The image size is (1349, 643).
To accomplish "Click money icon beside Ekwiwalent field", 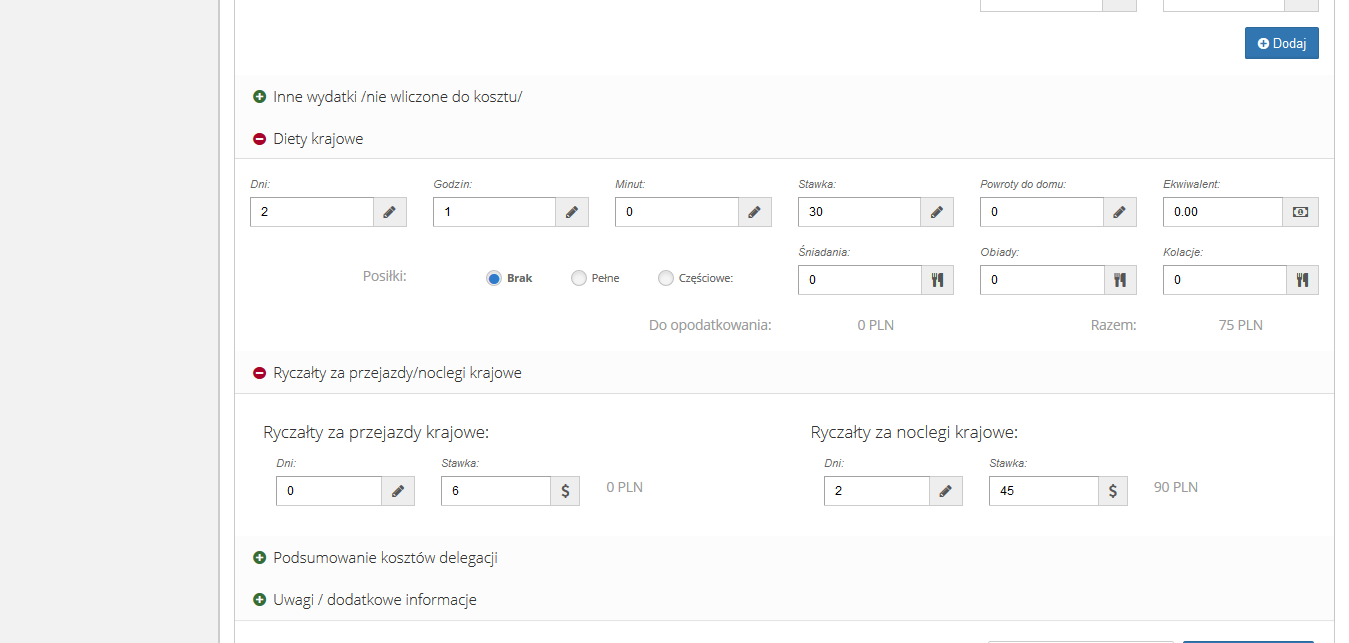I will coord(1301,212).
